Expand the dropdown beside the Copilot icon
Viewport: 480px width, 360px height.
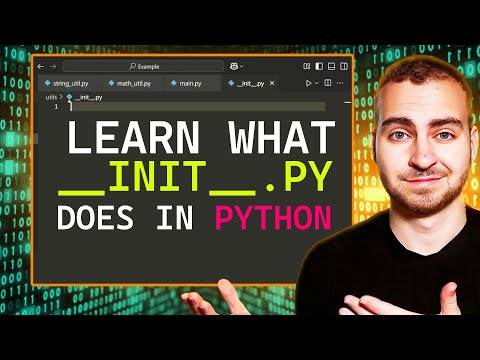point(242,67)
